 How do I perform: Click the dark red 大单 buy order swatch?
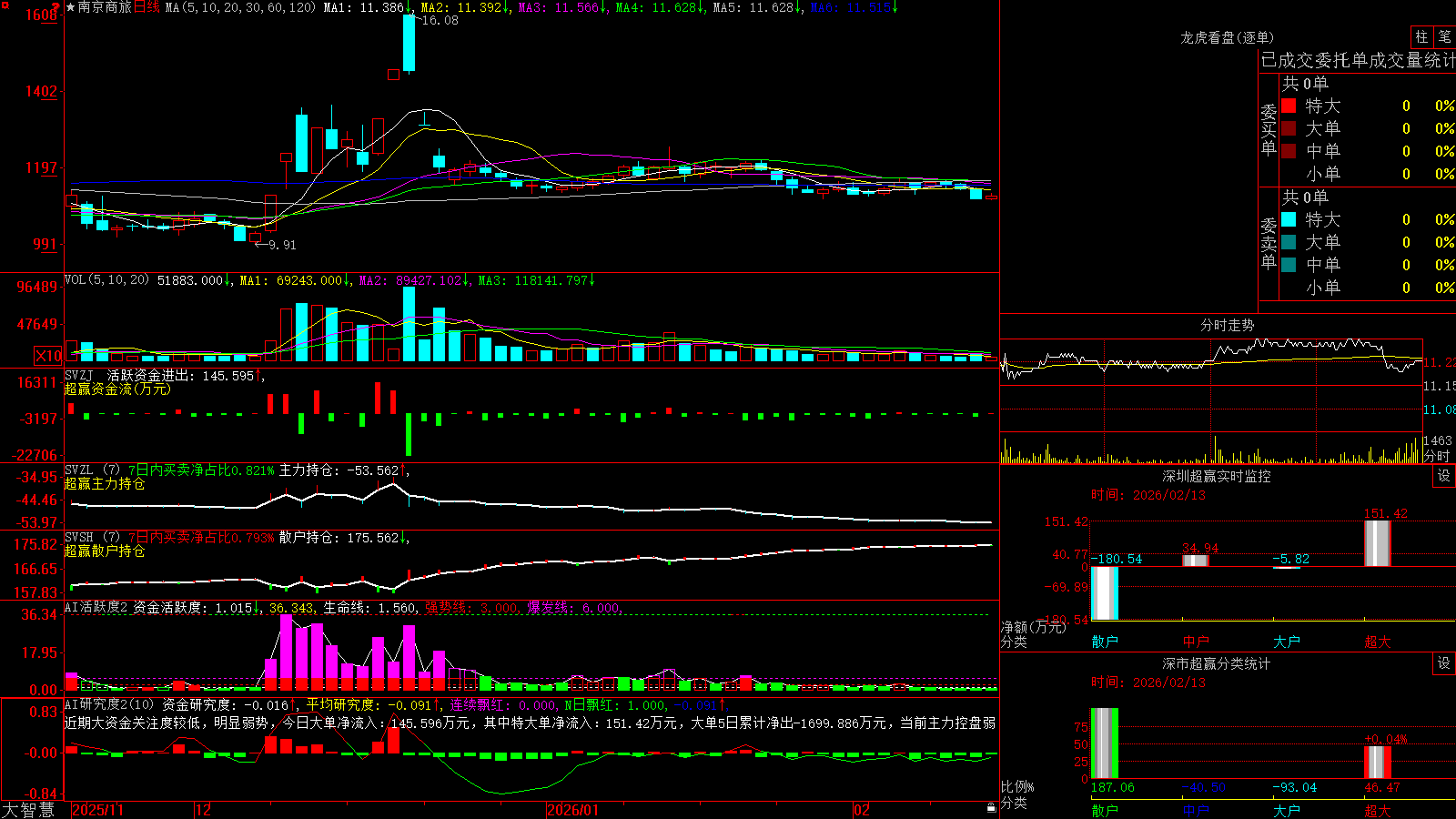1289,128
